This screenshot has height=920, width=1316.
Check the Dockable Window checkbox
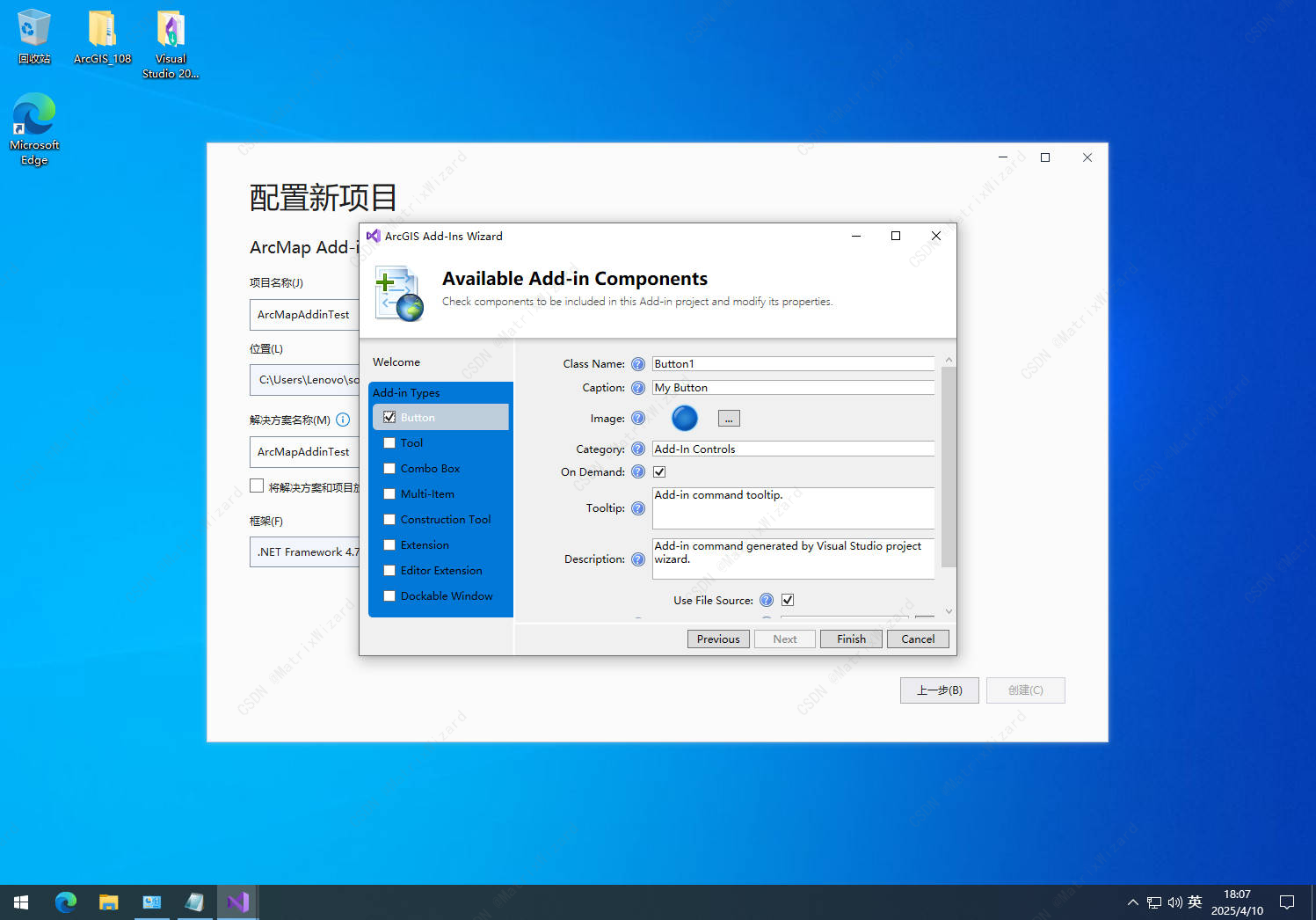389,596
